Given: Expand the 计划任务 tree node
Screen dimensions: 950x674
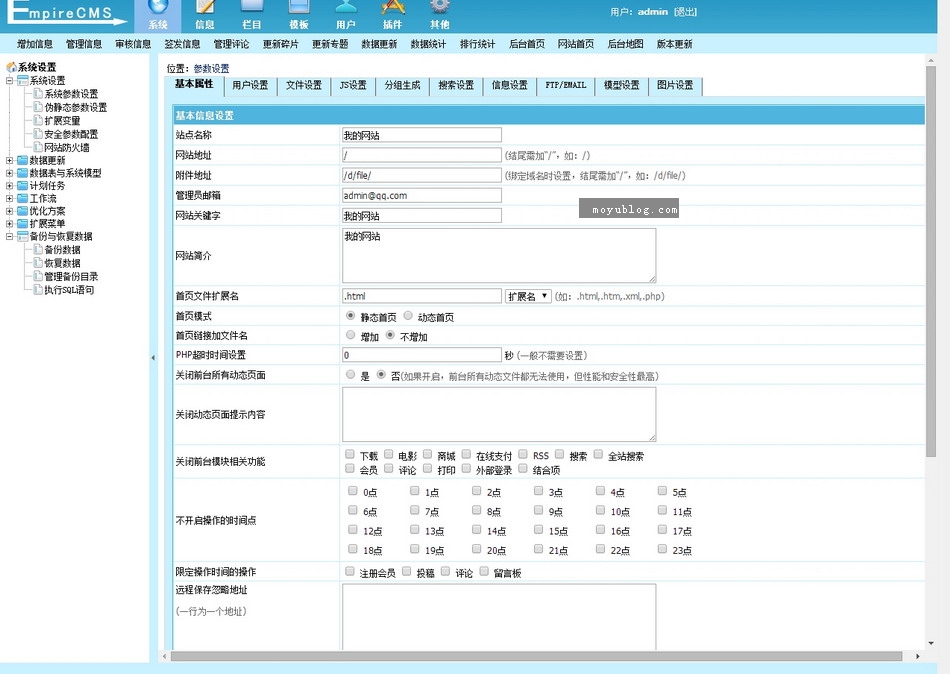Looking at the screenshot, I should coord(9,186).
